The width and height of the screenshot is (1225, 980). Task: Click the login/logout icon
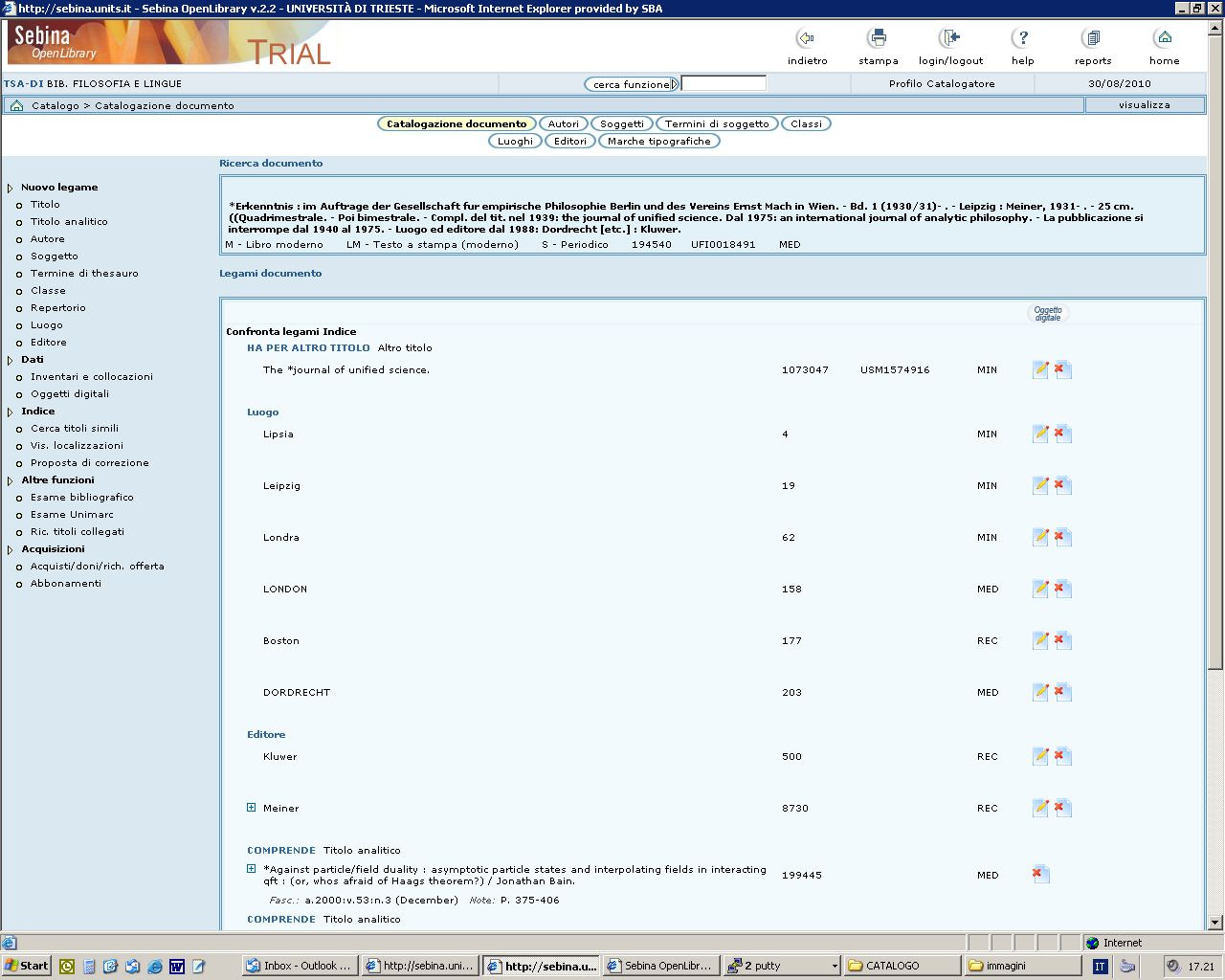[949, 38]
